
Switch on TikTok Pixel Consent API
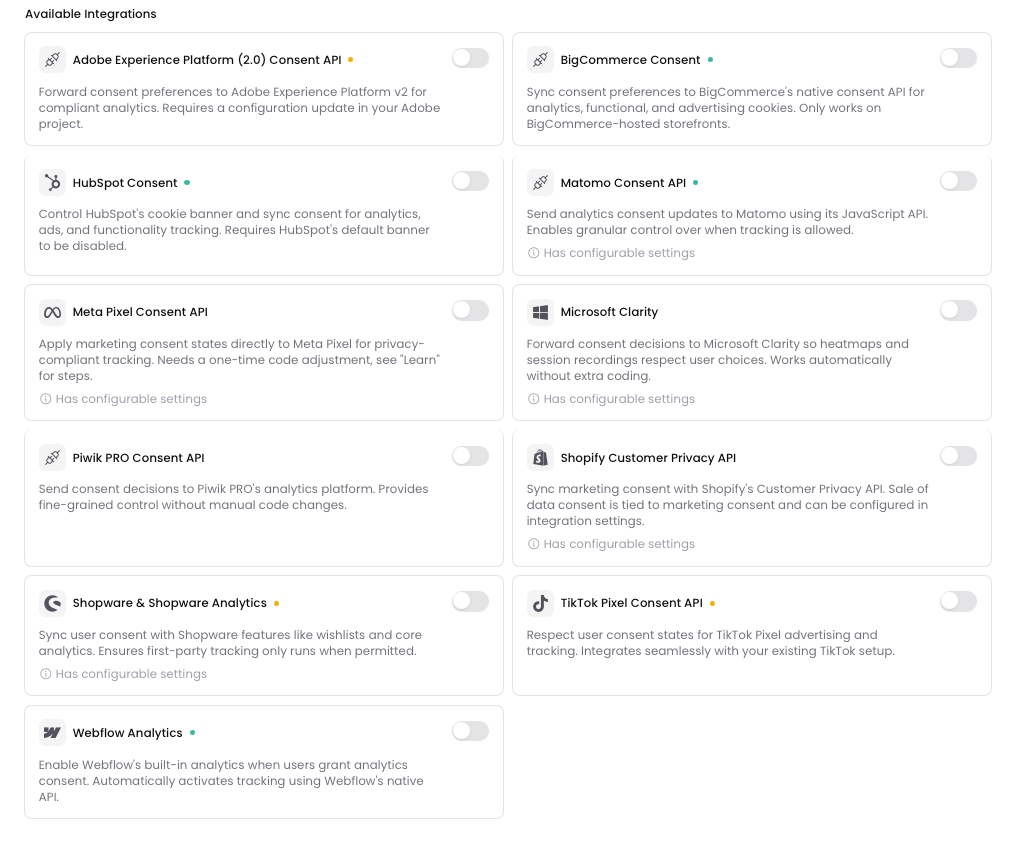(958, 601)
